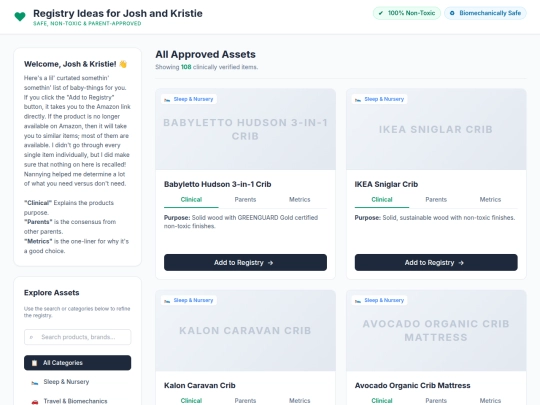
Task: Add IKEA Sniglar Crib to registry
Action: pyautogui.click(x=436, y=262)
